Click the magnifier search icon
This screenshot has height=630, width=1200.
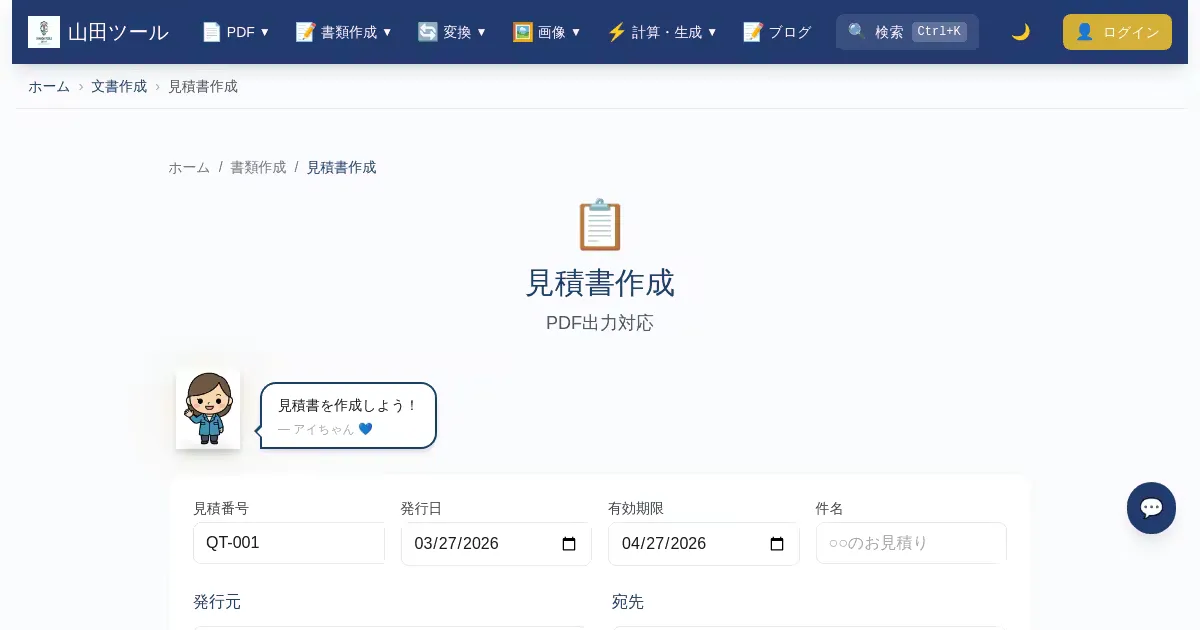[x=857, y=32]
